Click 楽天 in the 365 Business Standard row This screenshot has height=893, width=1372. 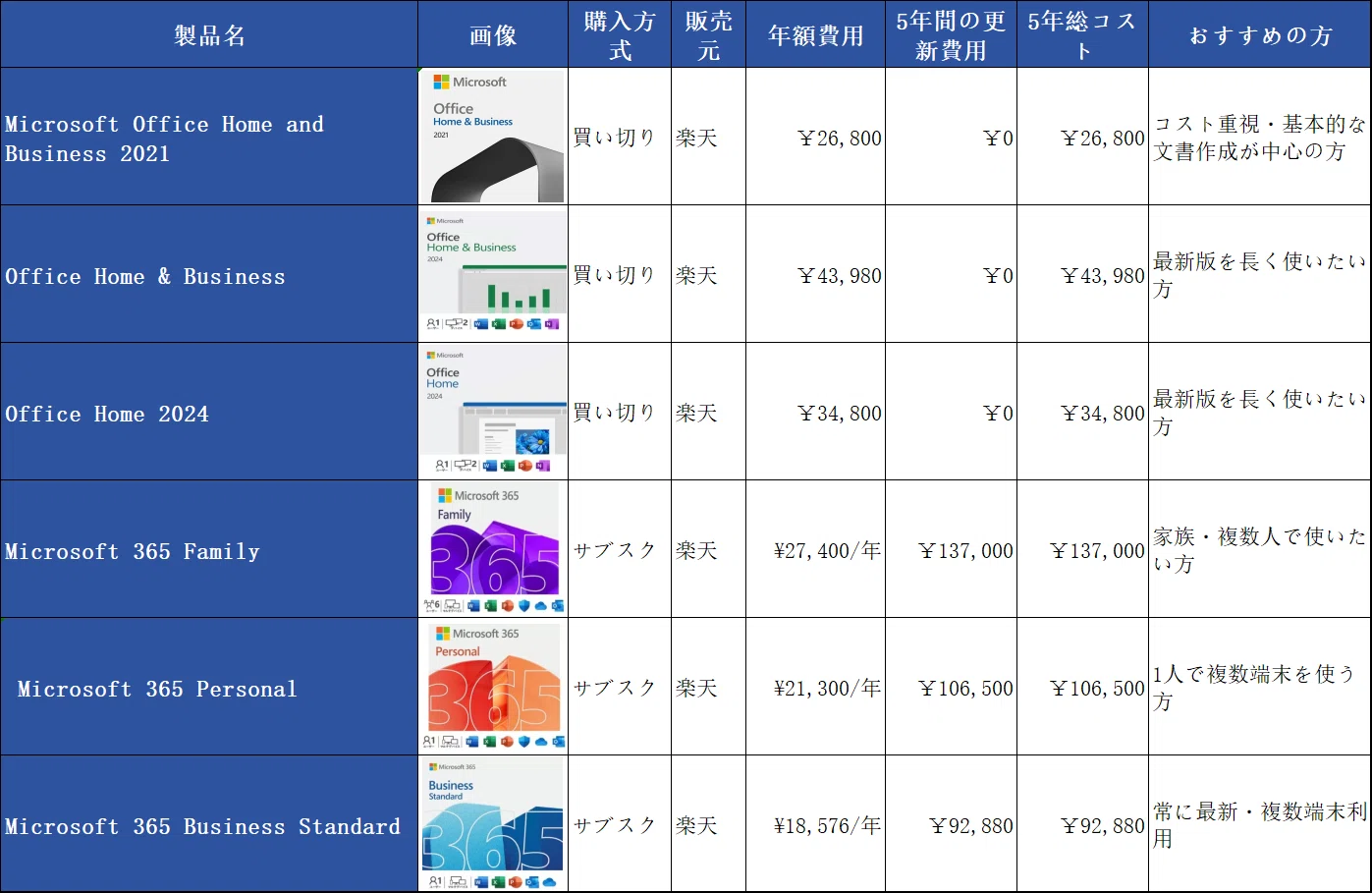(696, 825)
